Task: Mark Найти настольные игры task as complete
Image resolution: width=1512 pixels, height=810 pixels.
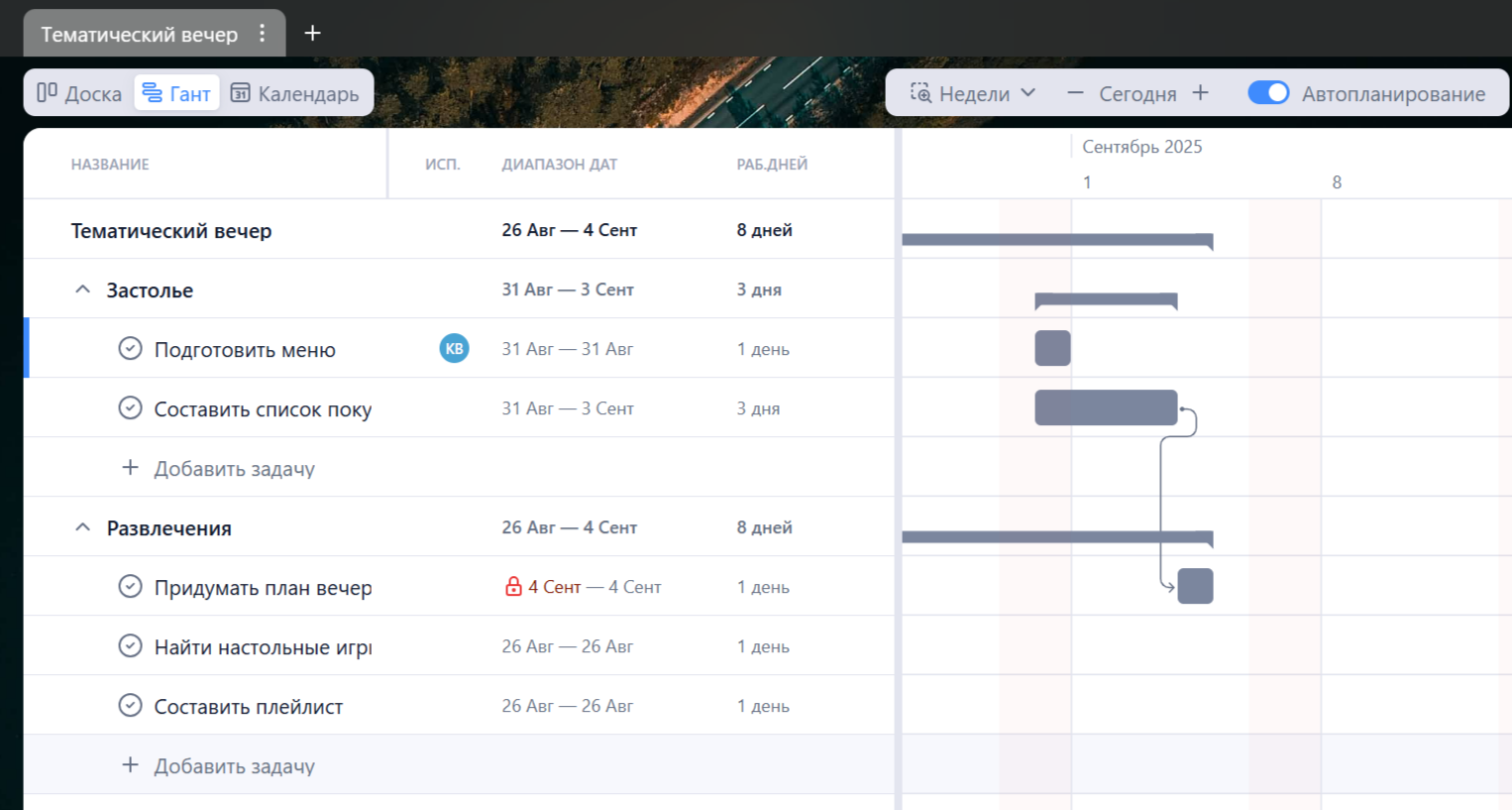Action: click(x=130, y=646)
